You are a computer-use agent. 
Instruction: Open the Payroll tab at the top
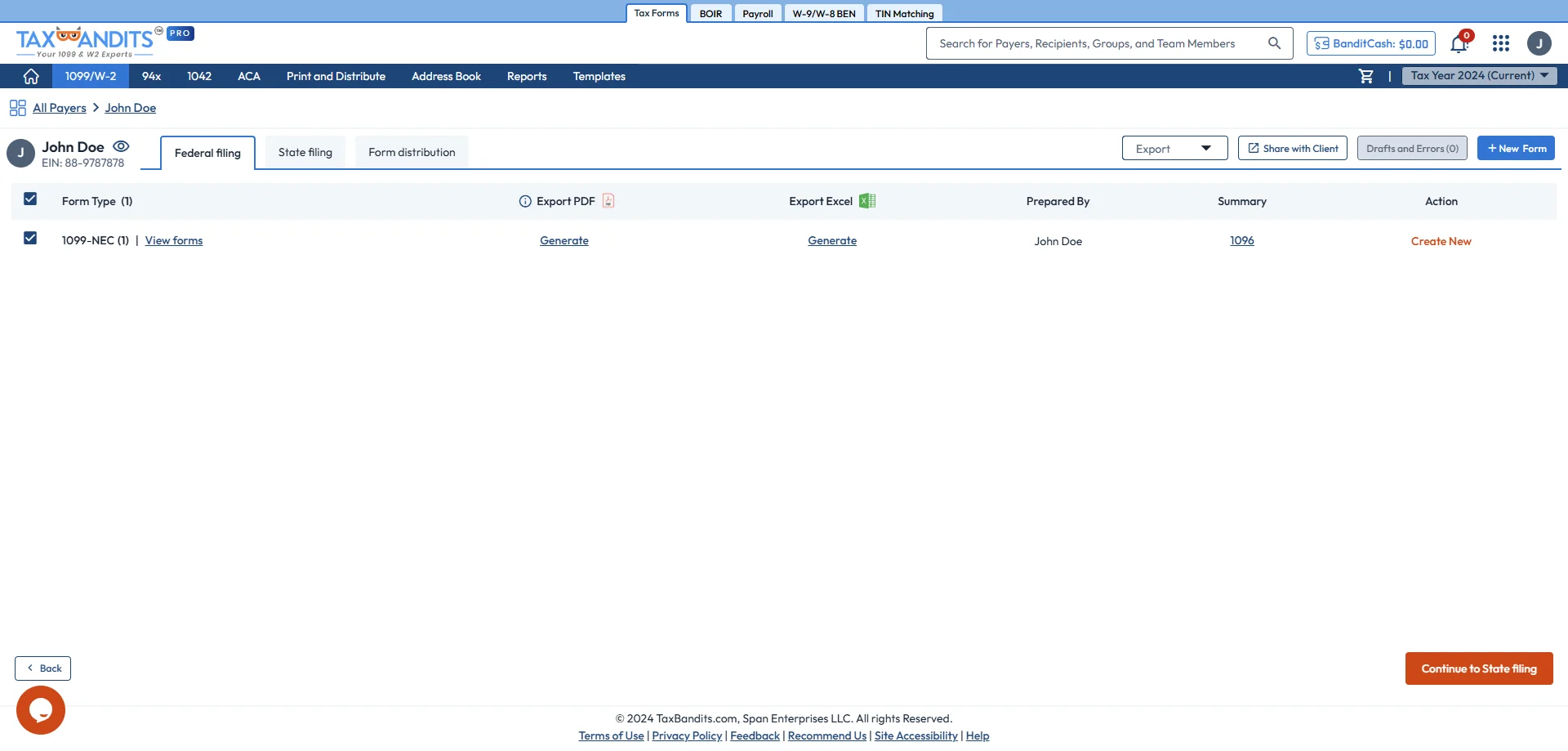point(757,12)
